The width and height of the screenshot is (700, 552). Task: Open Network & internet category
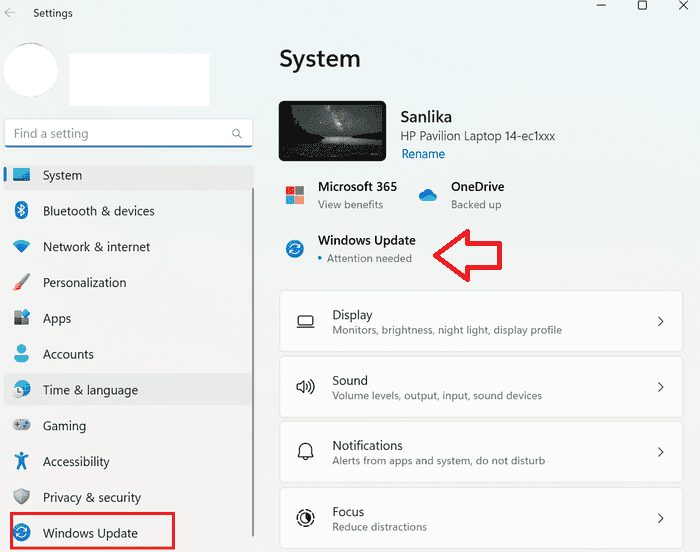[x=96, y=247]
